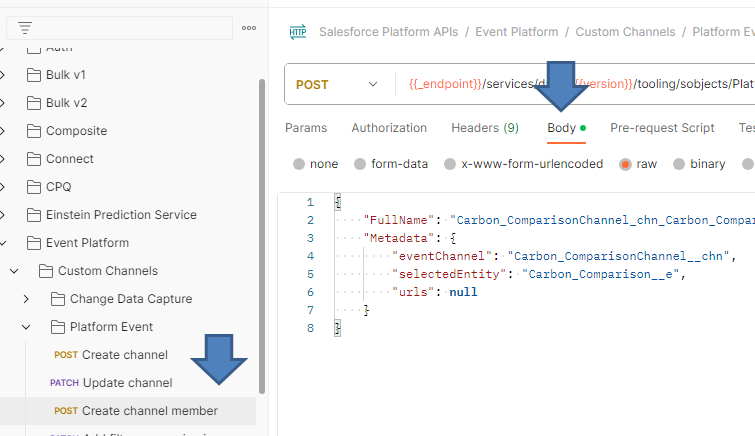Click the Change Data Capture label
The image size is (755, 436).
[x=131, y=299]
